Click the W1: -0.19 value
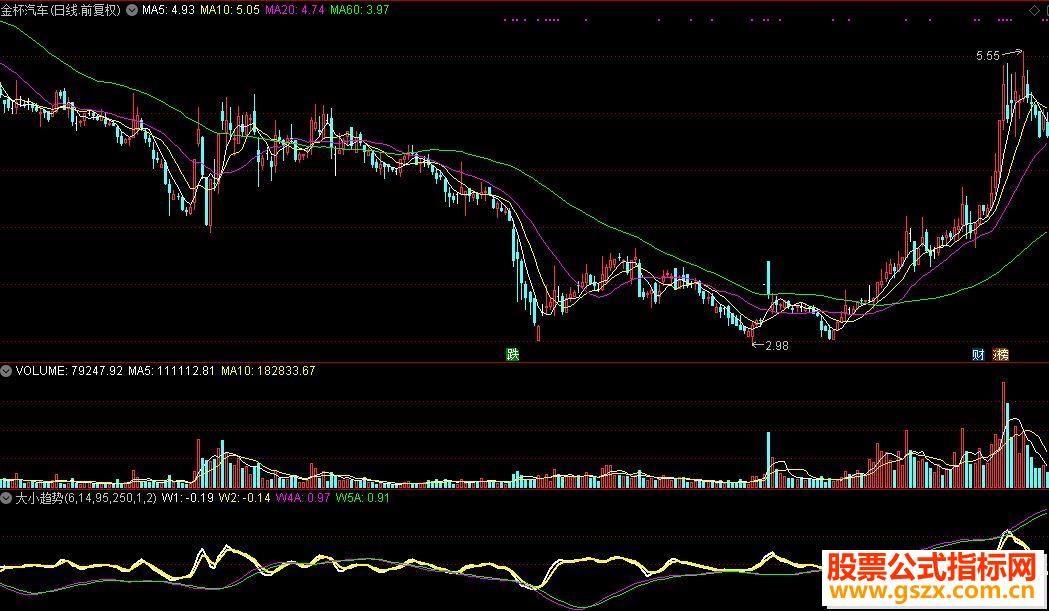This screenshot has height=611, width=1049. tap(188, 498)
